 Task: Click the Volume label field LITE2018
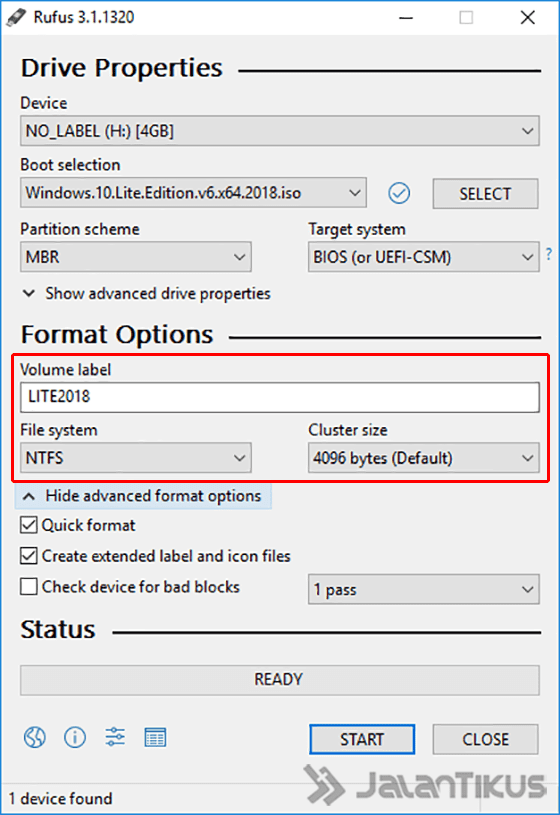280,398
